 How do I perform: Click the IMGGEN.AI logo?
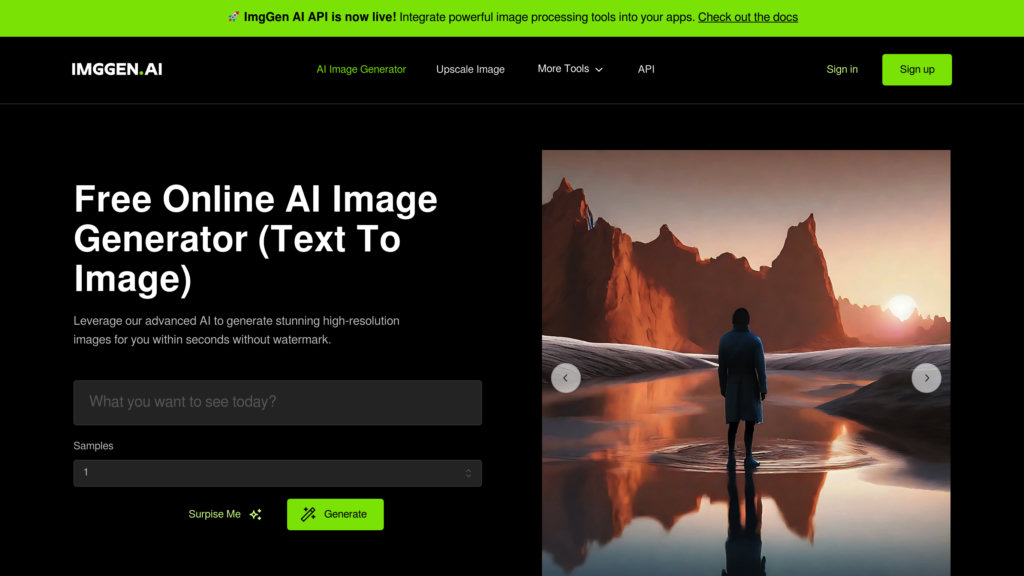(117, 69)
